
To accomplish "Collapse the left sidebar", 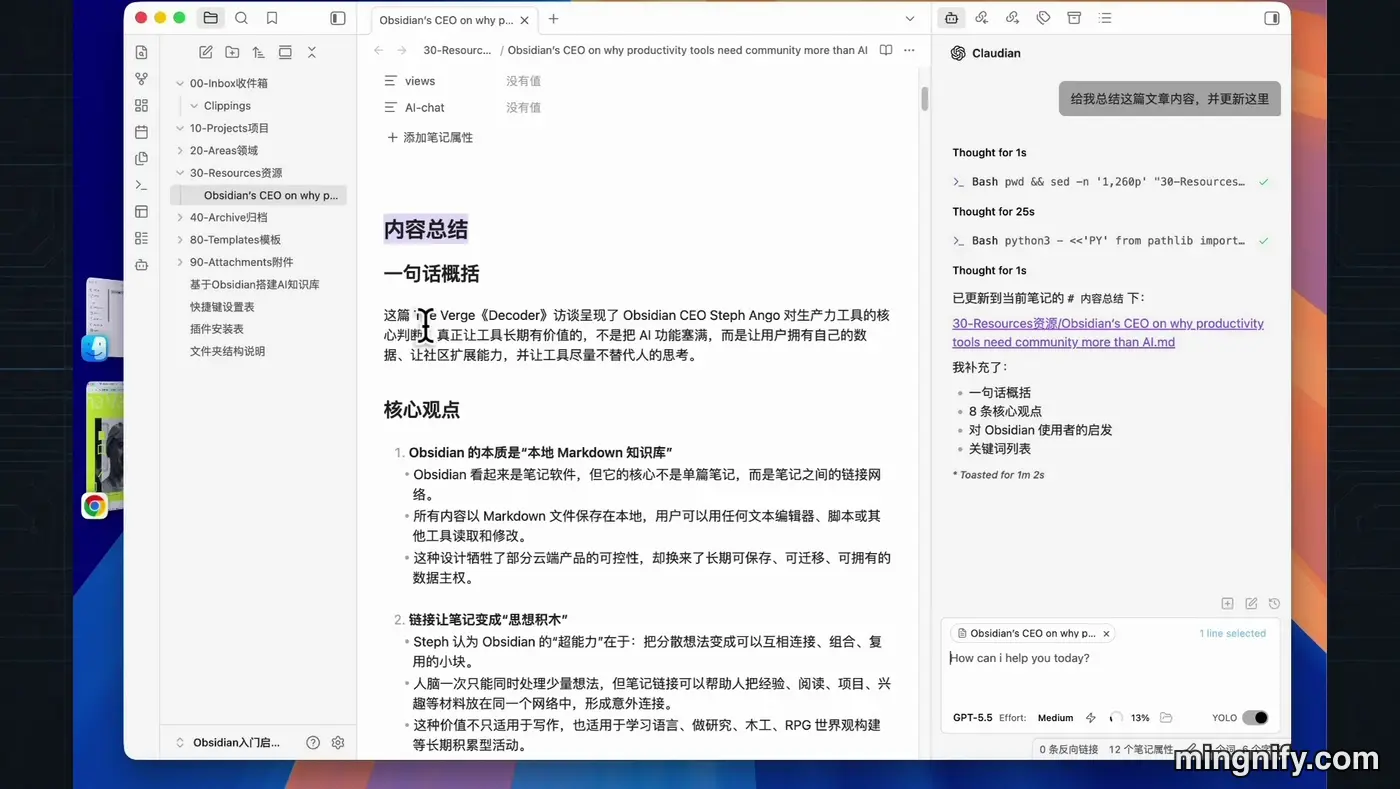I will 338,18.
